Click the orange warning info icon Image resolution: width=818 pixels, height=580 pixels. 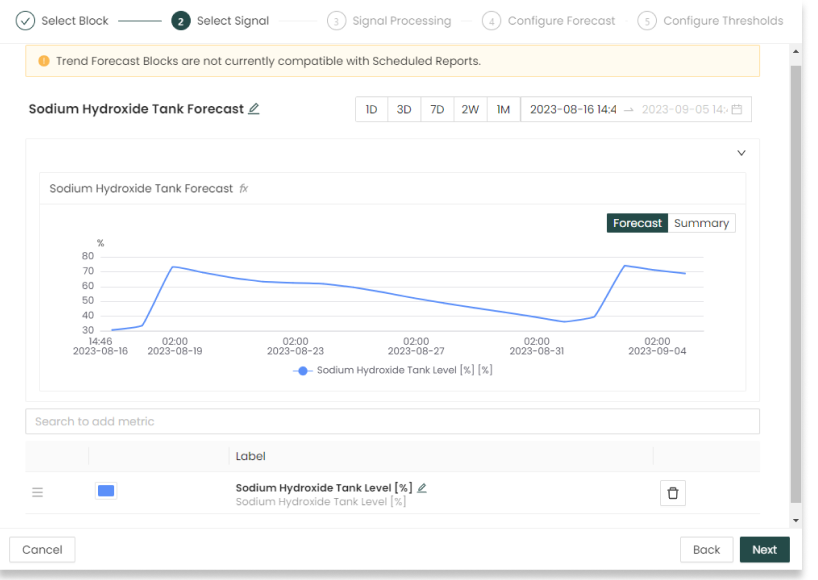[x=44, y=61]
